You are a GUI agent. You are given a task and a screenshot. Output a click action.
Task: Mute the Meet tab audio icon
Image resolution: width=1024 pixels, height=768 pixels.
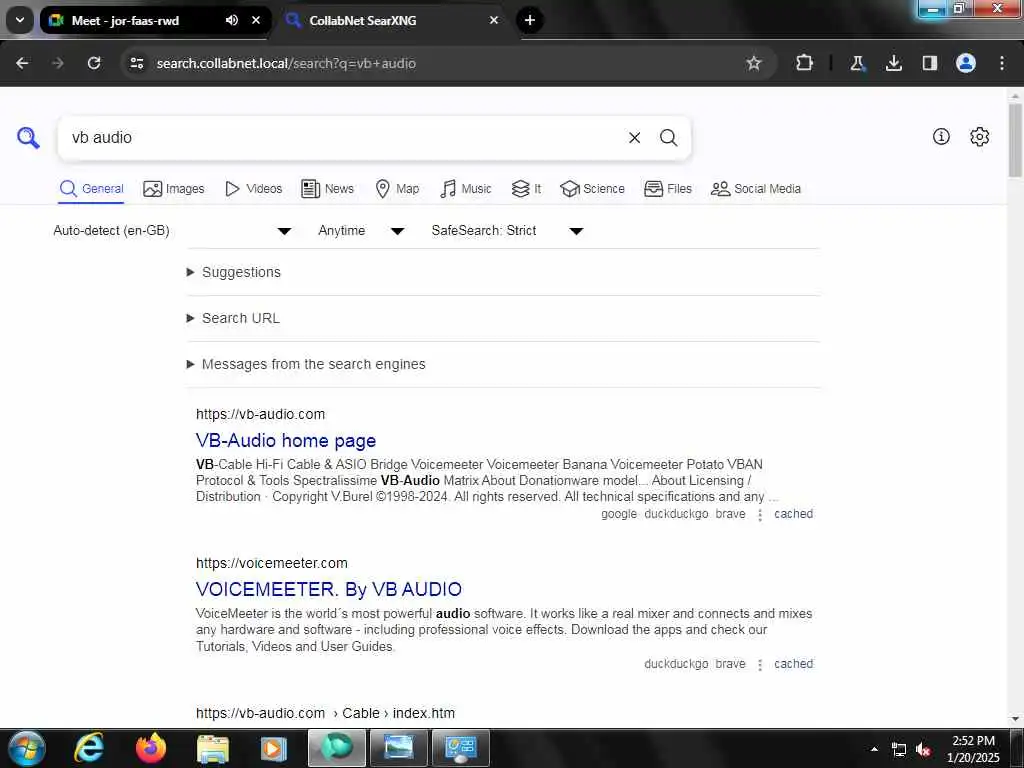232,20
